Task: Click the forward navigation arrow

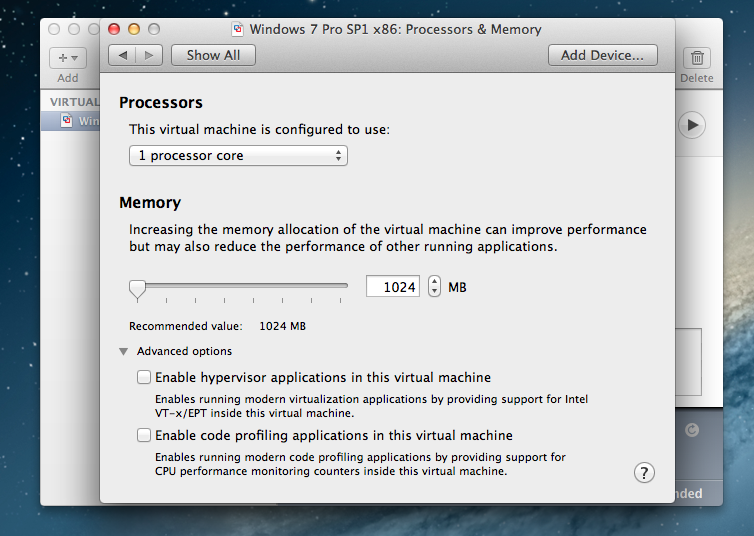Action: [x=148, y=55]
